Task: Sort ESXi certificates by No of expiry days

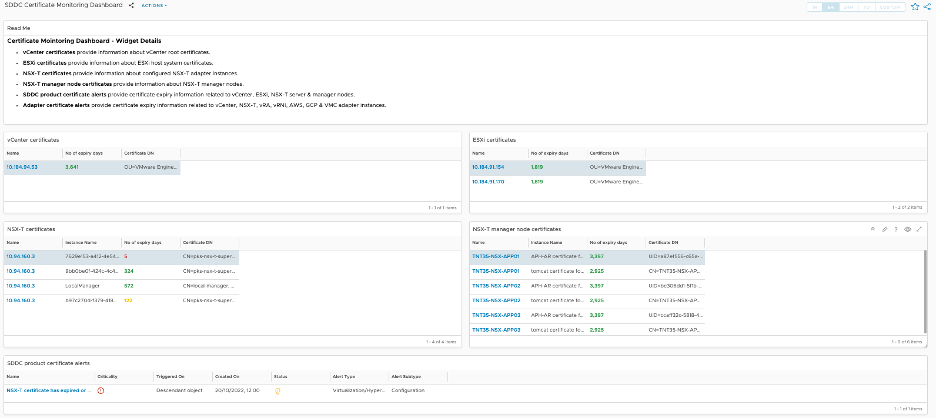Action: click(549, 154)
